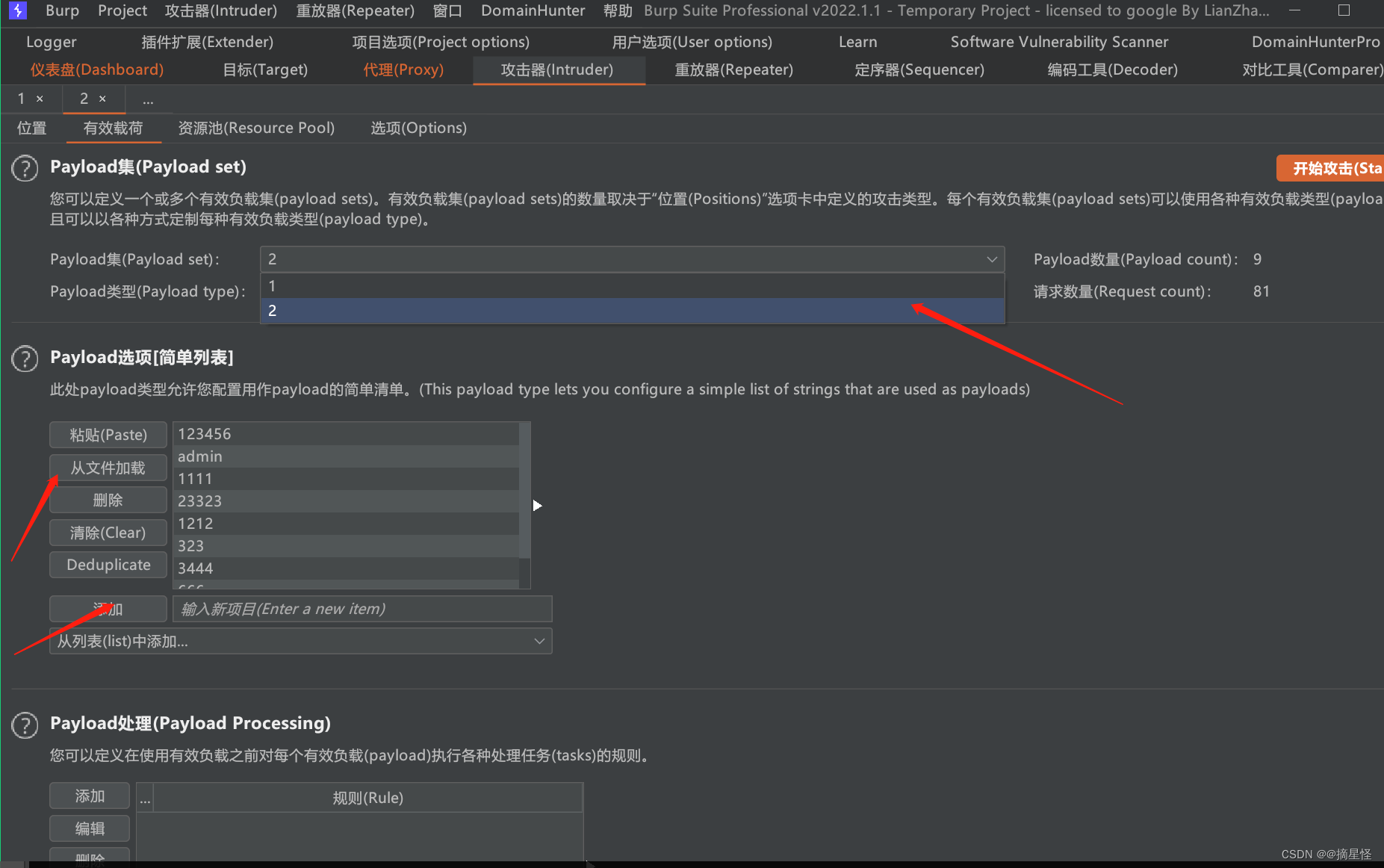The image size is (1384, 868).
Task: Open help icon for Payload选项 simple list
Action: pyautogui.click(x=25, y=359)
